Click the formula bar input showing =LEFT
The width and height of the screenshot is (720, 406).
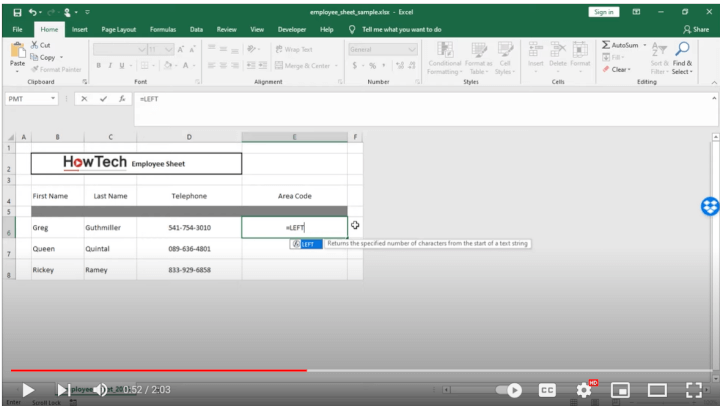[425, 109]
